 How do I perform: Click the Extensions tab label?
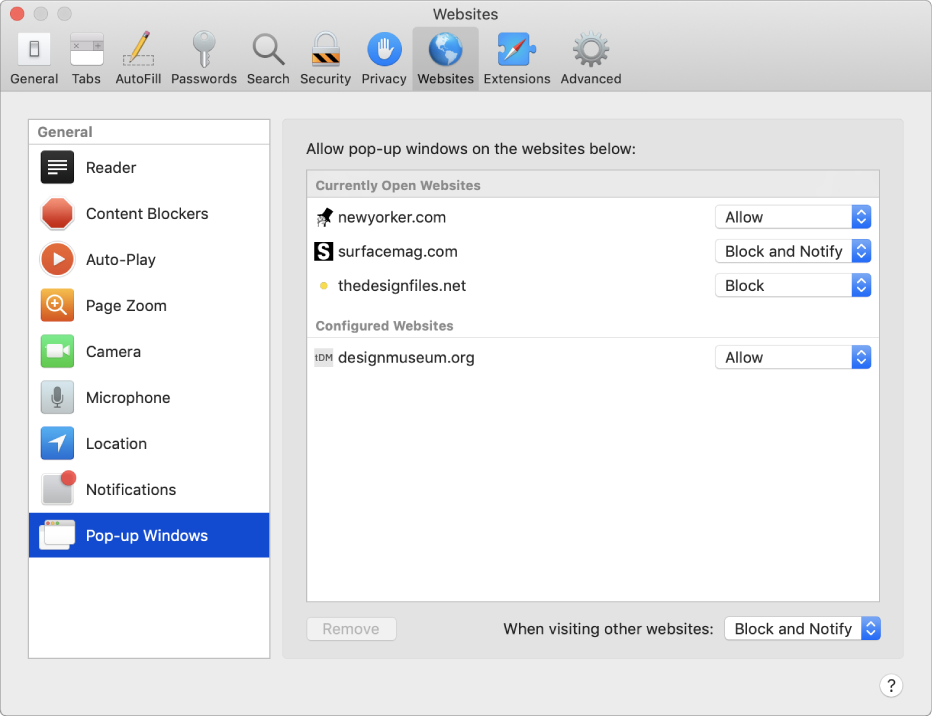tap(516, 79)
